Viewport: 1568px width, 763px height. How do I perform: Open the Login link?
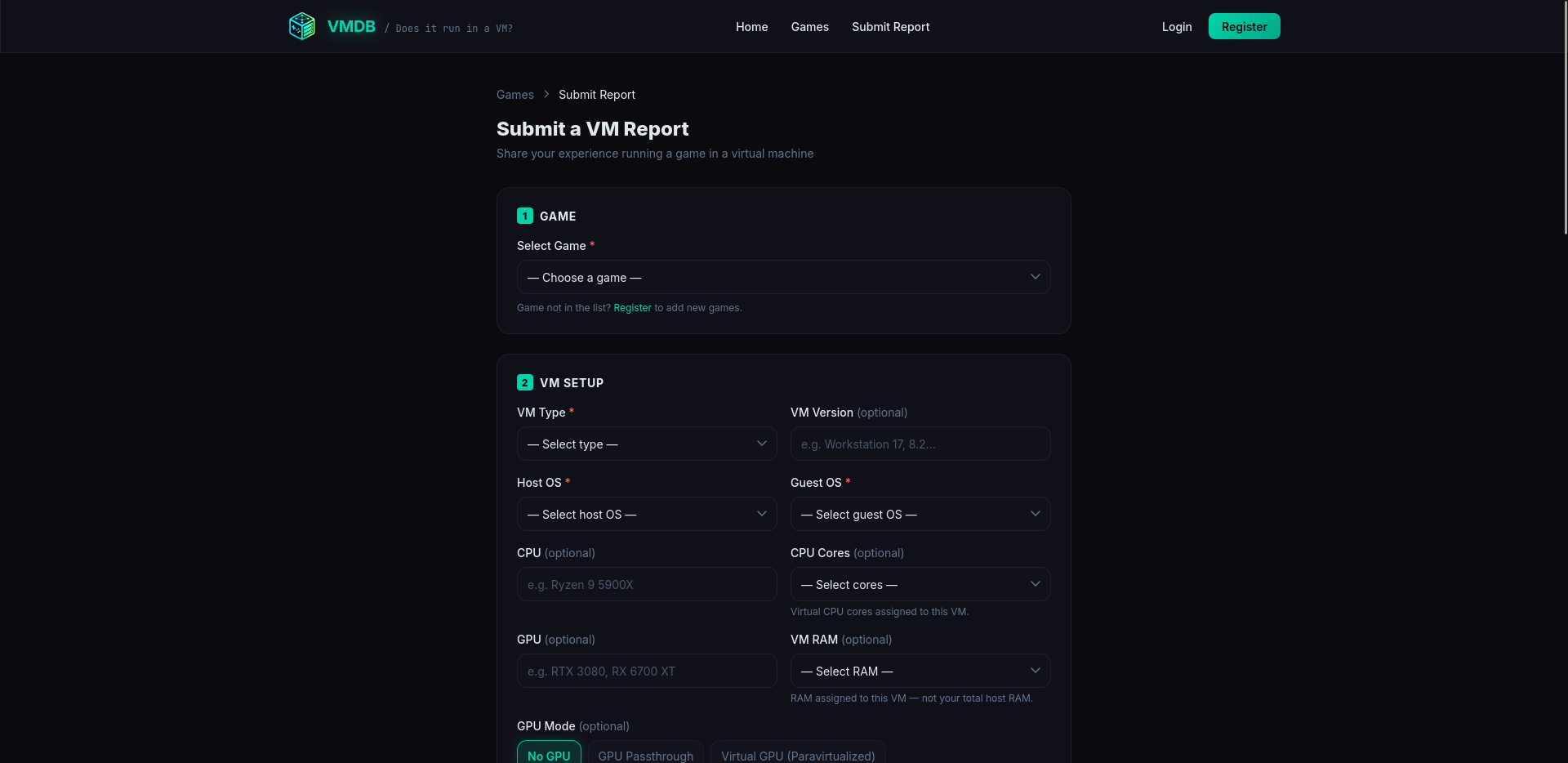click(x=1176, y=26)
